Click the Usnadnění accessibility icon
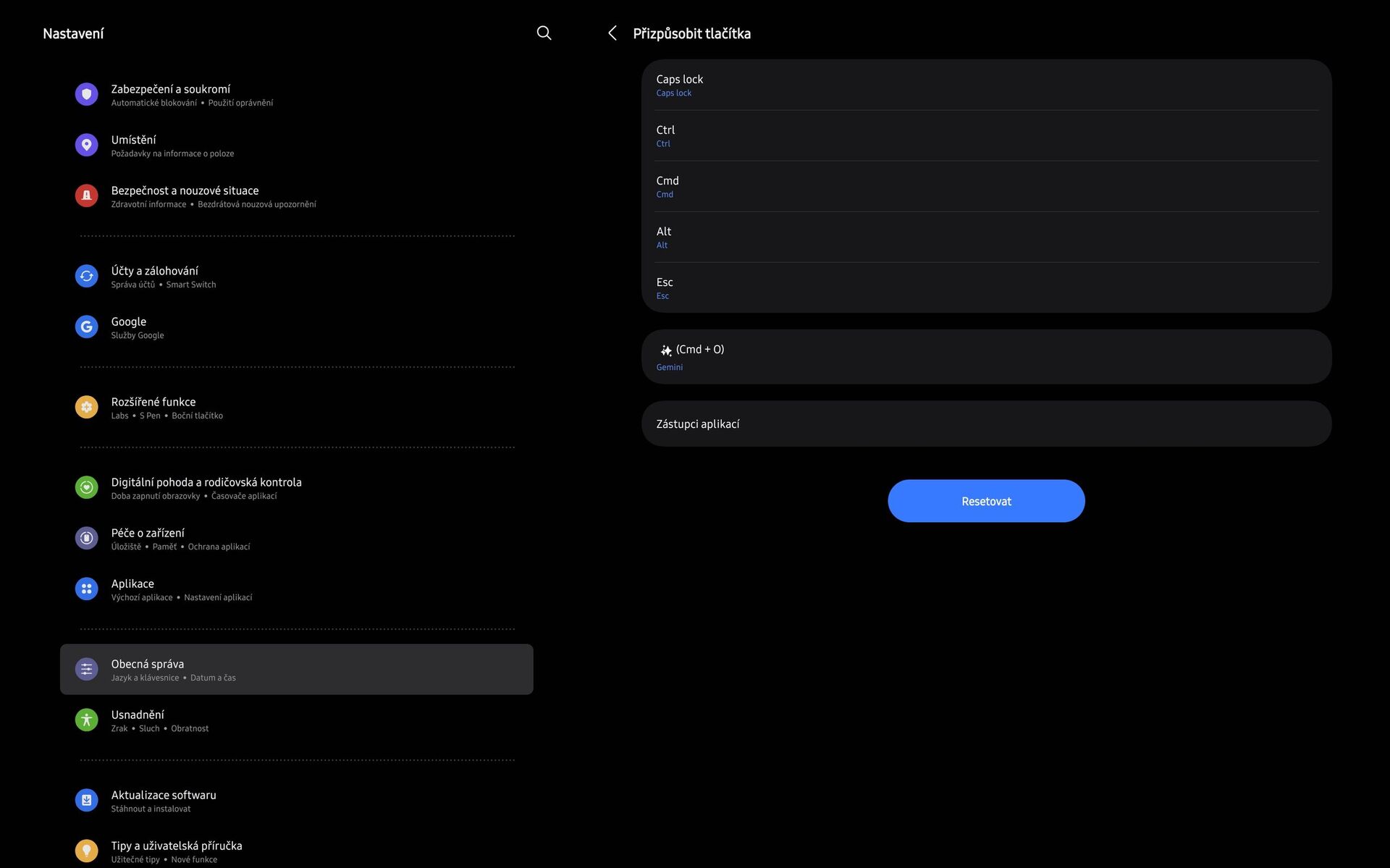This screenshot has height=868, width=1390. pos(86,720)
